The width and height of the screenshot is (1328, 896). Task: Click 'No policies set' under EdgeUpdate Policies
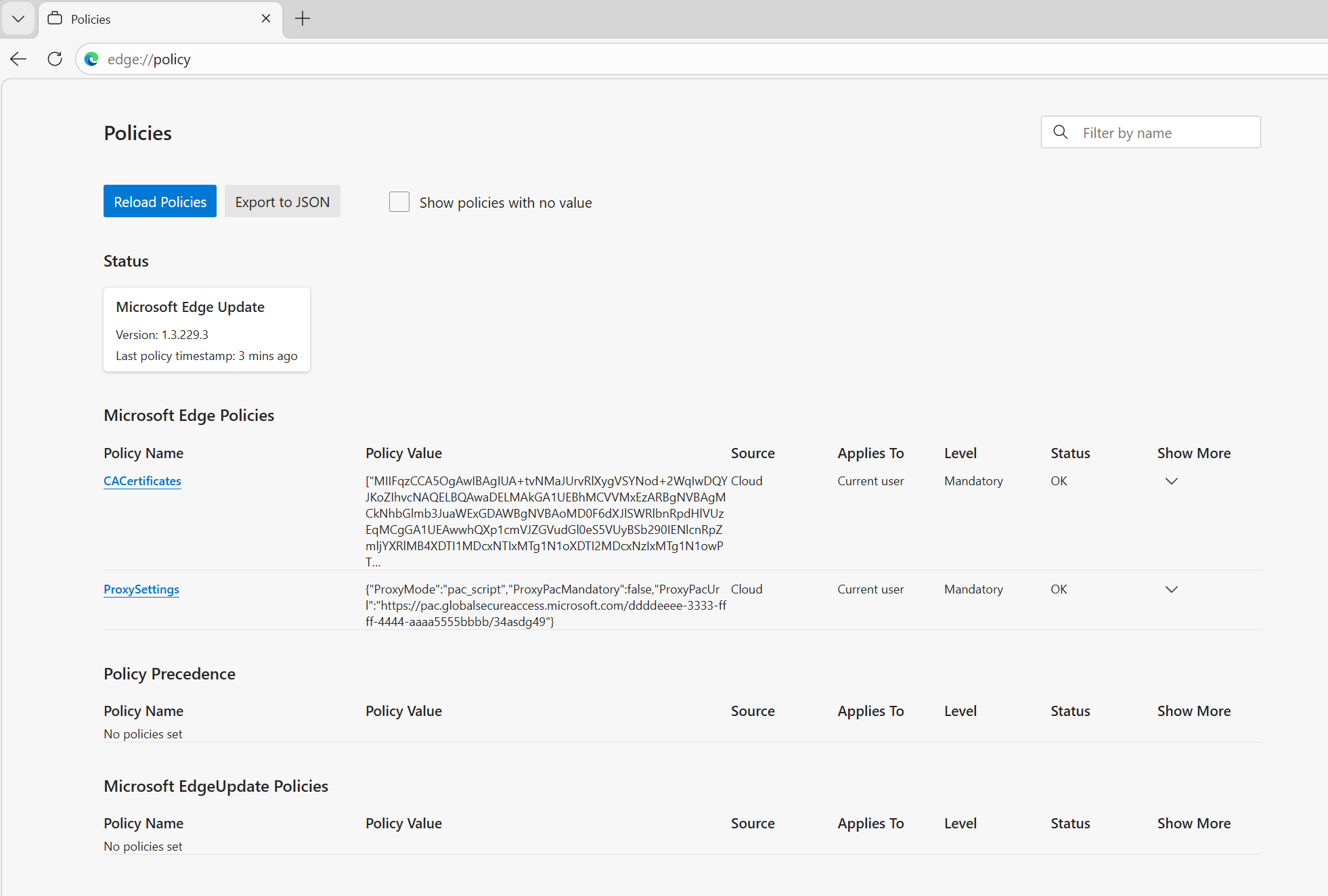coord(143,847)
